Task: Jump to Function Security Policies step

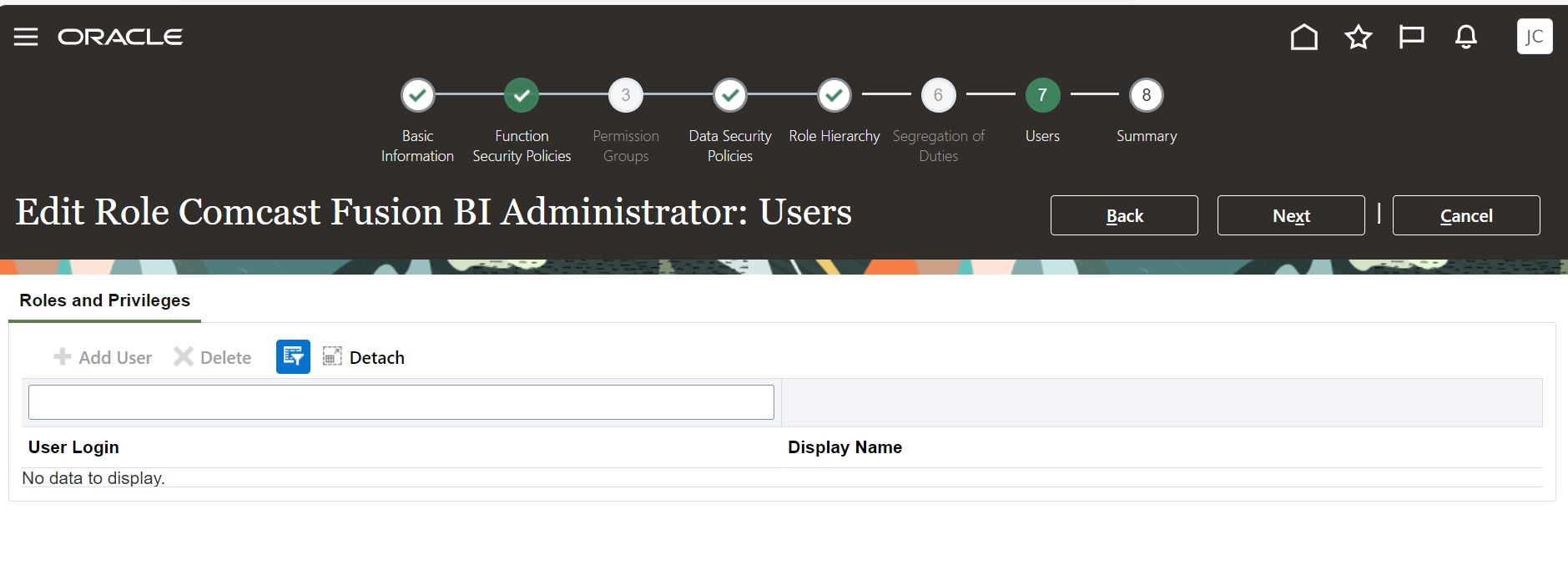Action: coord(522,95)
